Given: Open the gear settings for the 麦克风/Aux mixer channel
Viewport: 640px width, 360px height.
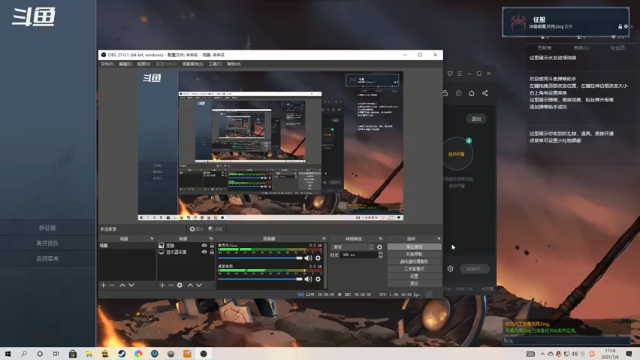Looking at the screenshot, I should click(318, 258).
